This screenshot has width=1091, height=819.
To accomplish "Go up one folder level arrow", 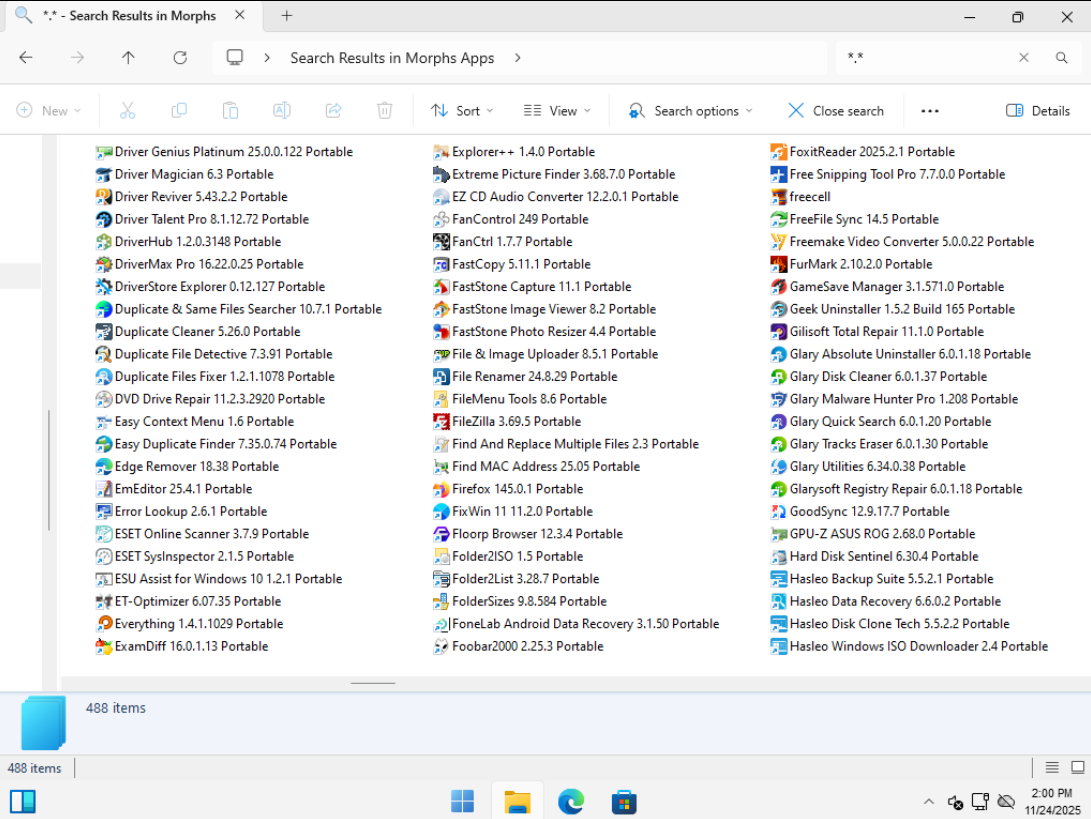I will (x=128, y=58).
